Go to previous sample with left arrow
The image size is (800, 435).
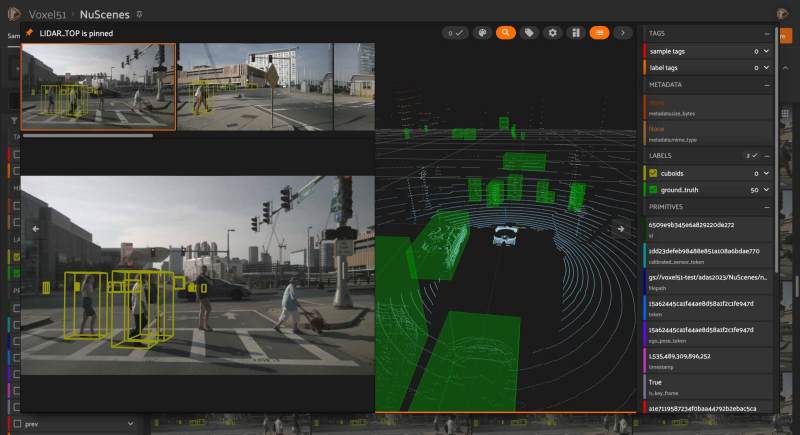tap(37, 228)
